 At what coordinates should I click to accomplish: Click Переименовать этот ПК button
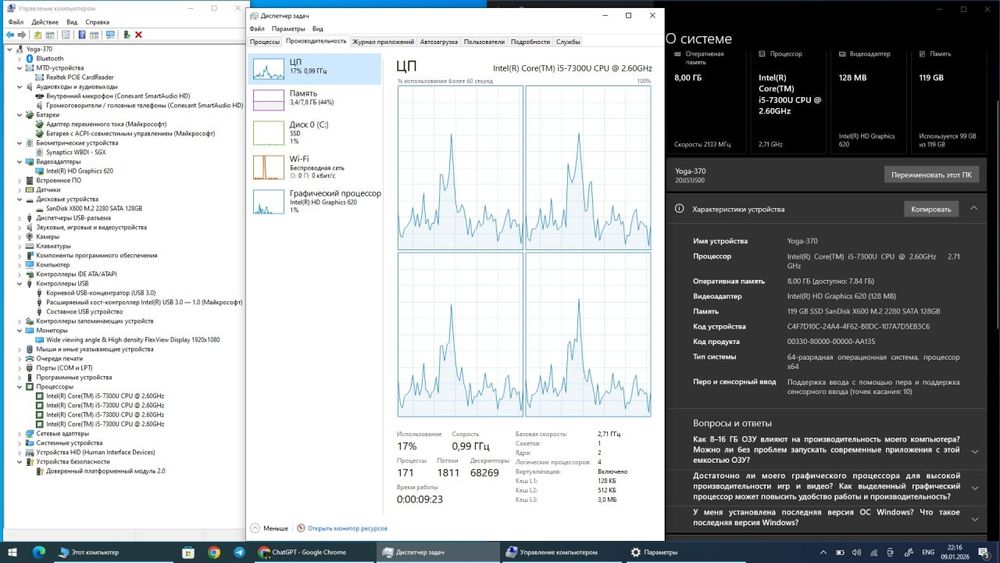coord(931,175)
